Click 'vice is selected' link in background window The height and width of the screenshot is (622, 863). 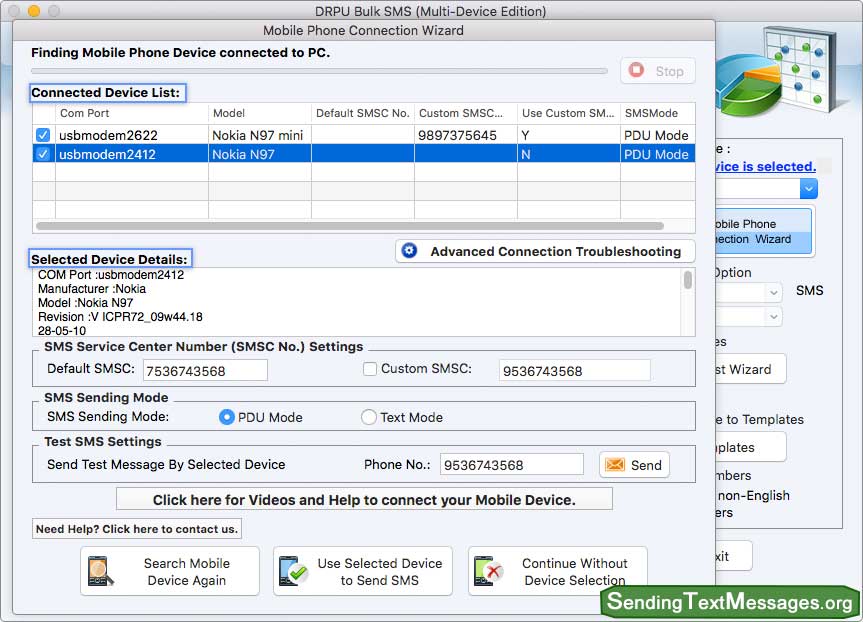(x=765, y=166)
